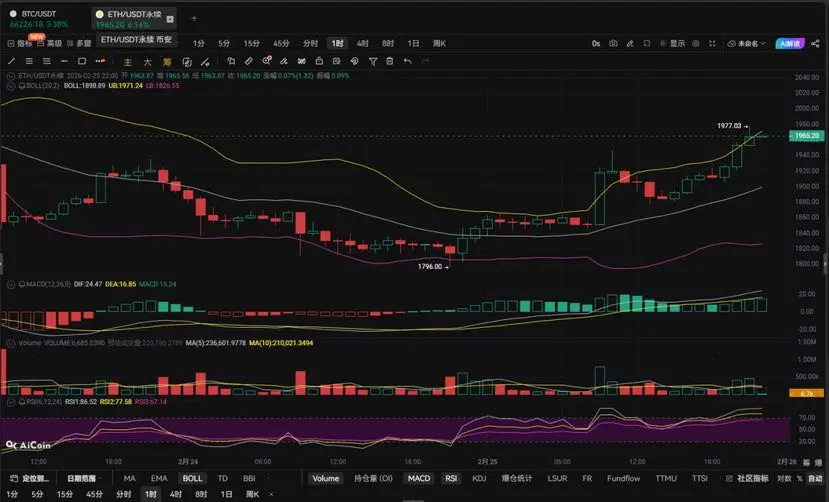Select the rectangle shape drawing tool
This screenshot has width=829, height=502.
82,61
